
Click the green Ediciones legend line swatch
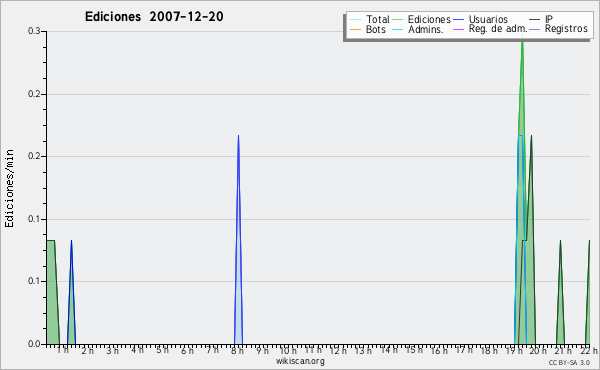398,20
